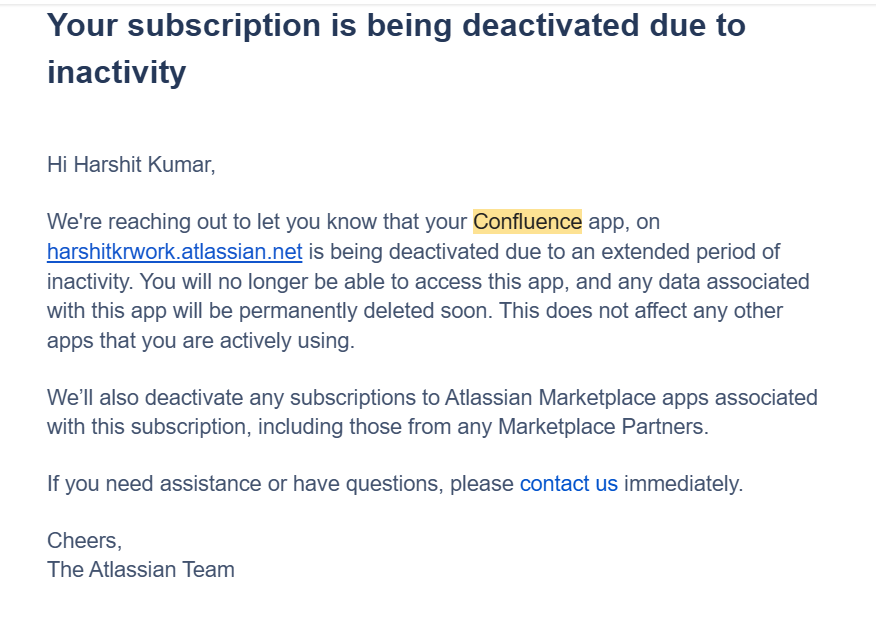876x632 pixels.
Task: Click the word "inactivity" in the heading
Action: pos(116,73)
